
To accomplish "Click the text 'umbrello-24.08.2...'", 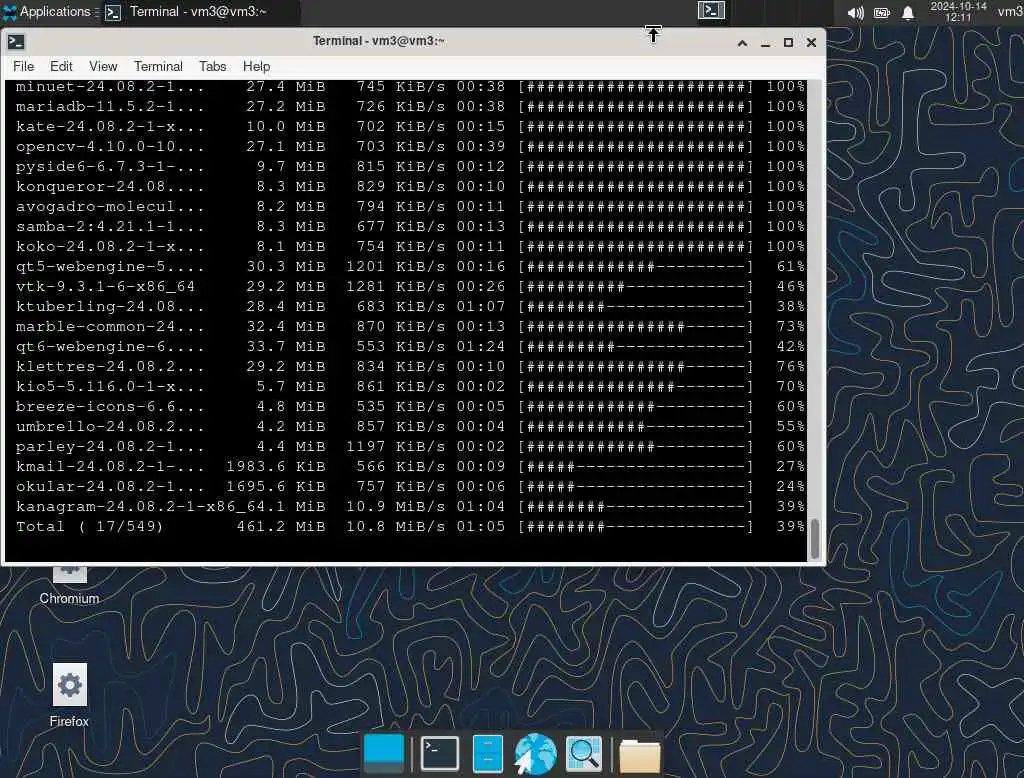I will coord(110,427).
